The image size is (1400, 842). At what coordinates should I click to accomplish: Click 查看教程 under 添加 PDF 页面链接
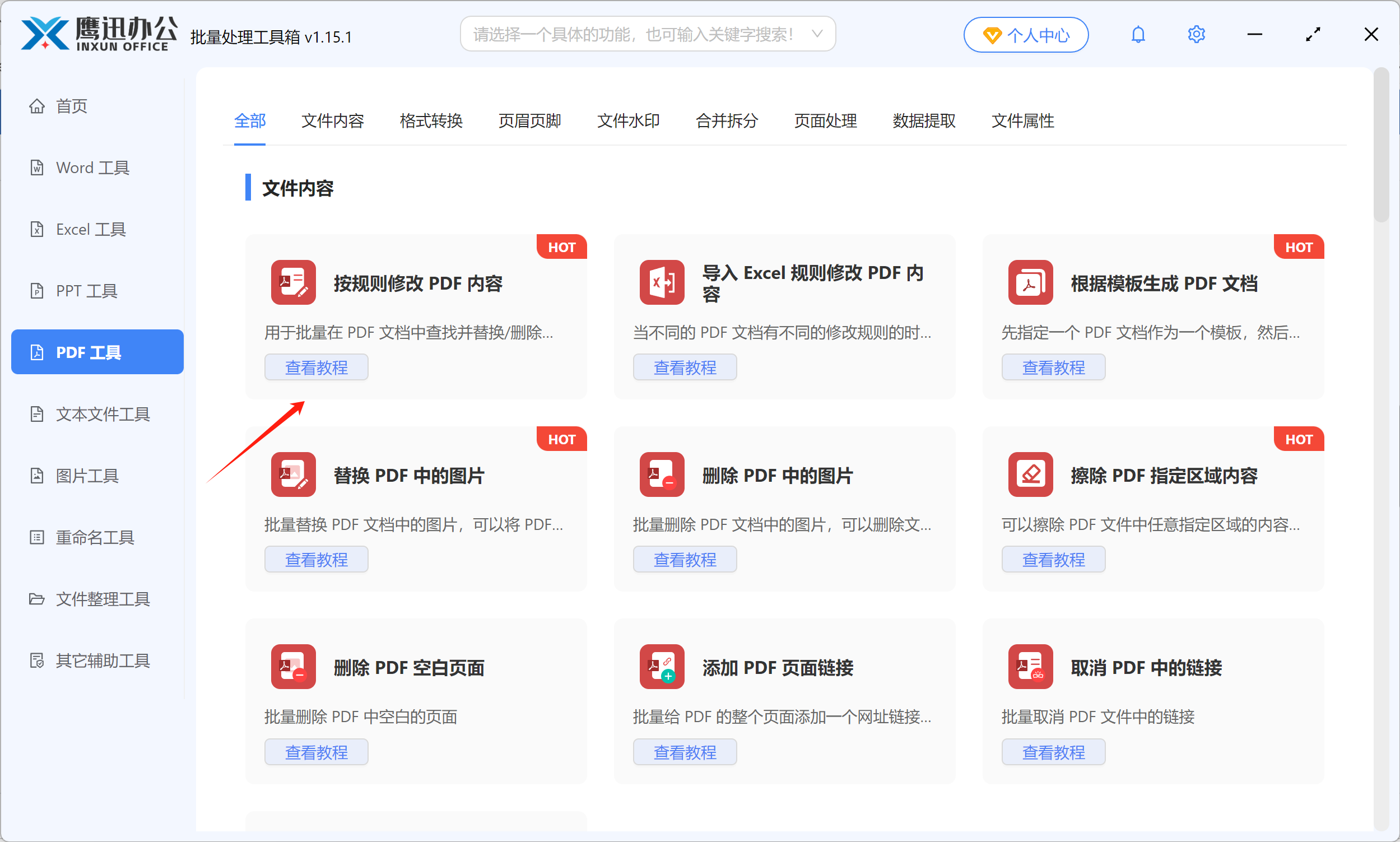[685, 752]
